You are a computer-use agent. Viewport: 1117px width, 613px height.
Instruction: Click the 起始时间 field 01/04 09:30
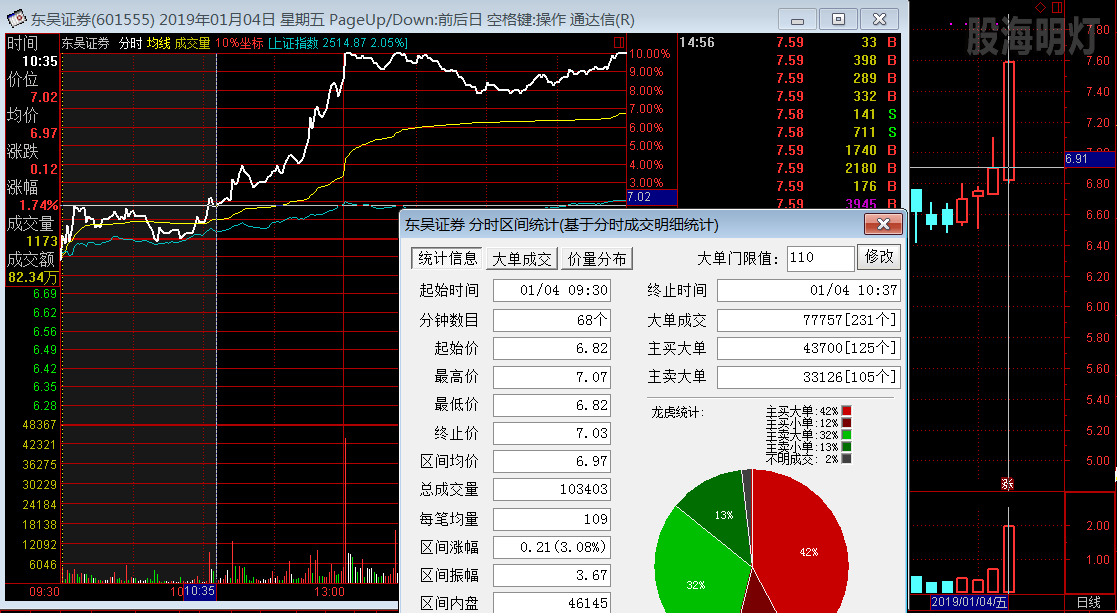[x=551, y=290]
